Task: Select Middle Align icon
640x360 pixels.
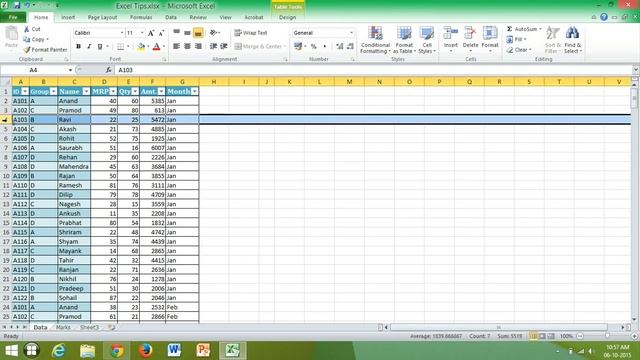Action: click(187, 33)
